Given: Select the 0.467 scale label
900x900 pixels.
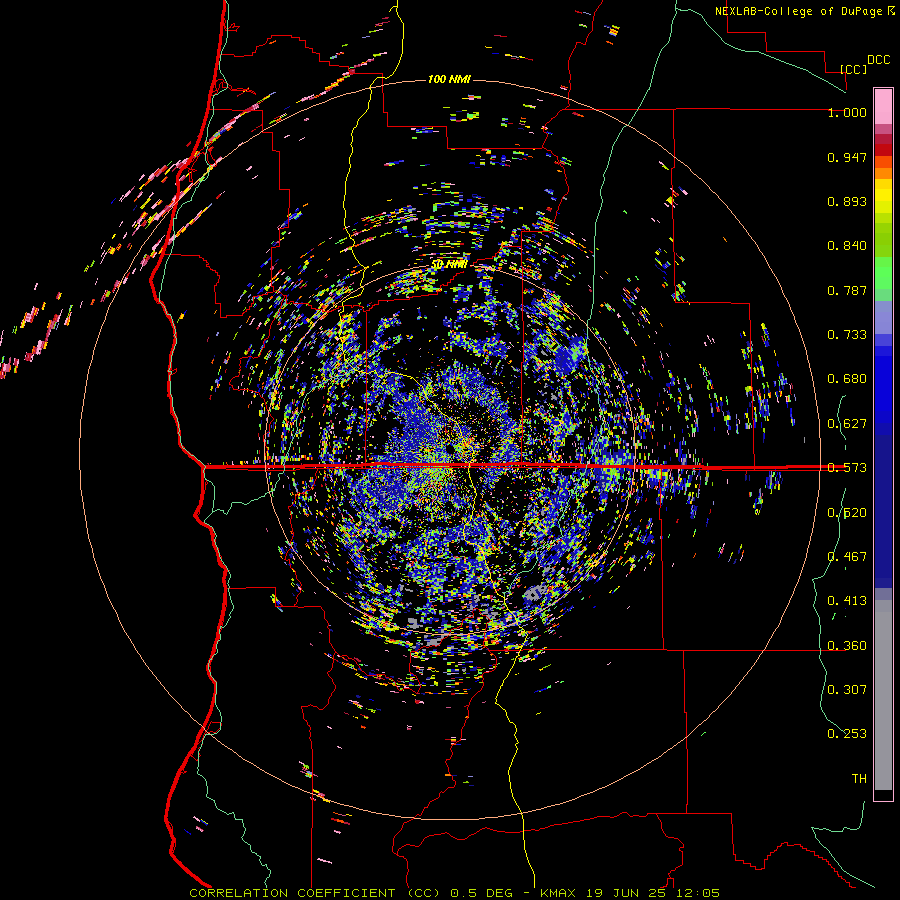Looking at the screenshot, I should click(x=847, y=557).
